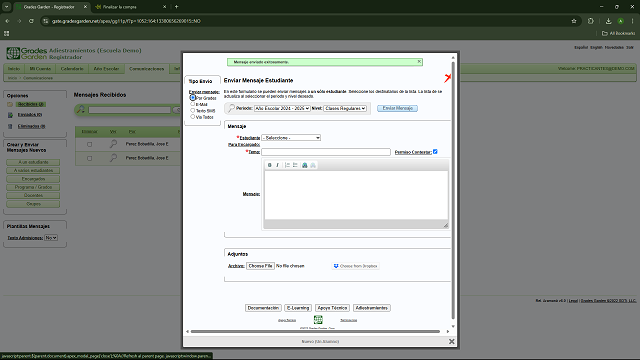The image size is (640, 360).
Task: Open Texto Admisiones dropdown on background page
Action: point(51,238)
